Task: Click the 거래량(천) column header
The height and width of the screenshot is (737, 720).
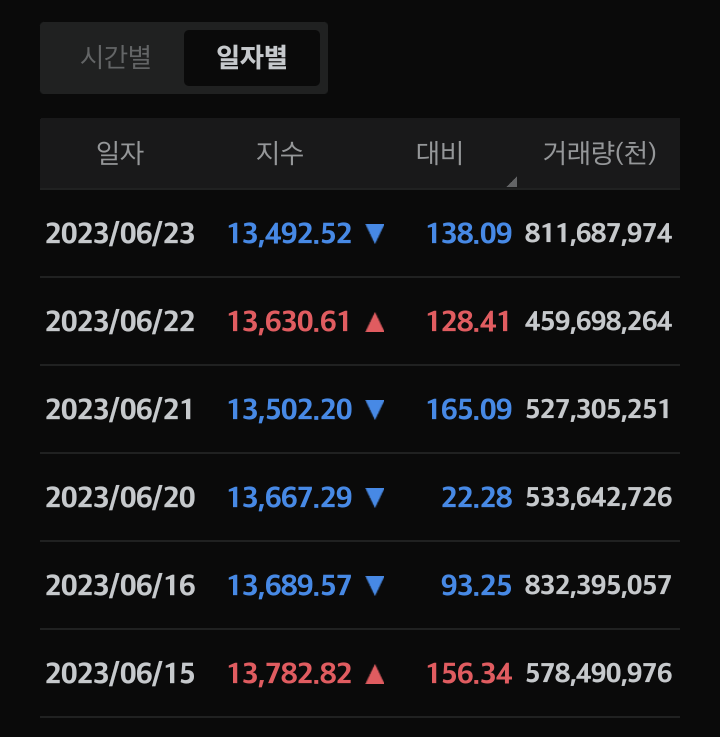Action: 600,153
